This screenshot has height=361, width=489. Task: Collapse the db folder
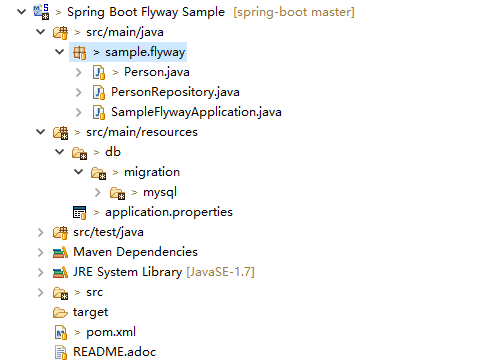(60, 152)
